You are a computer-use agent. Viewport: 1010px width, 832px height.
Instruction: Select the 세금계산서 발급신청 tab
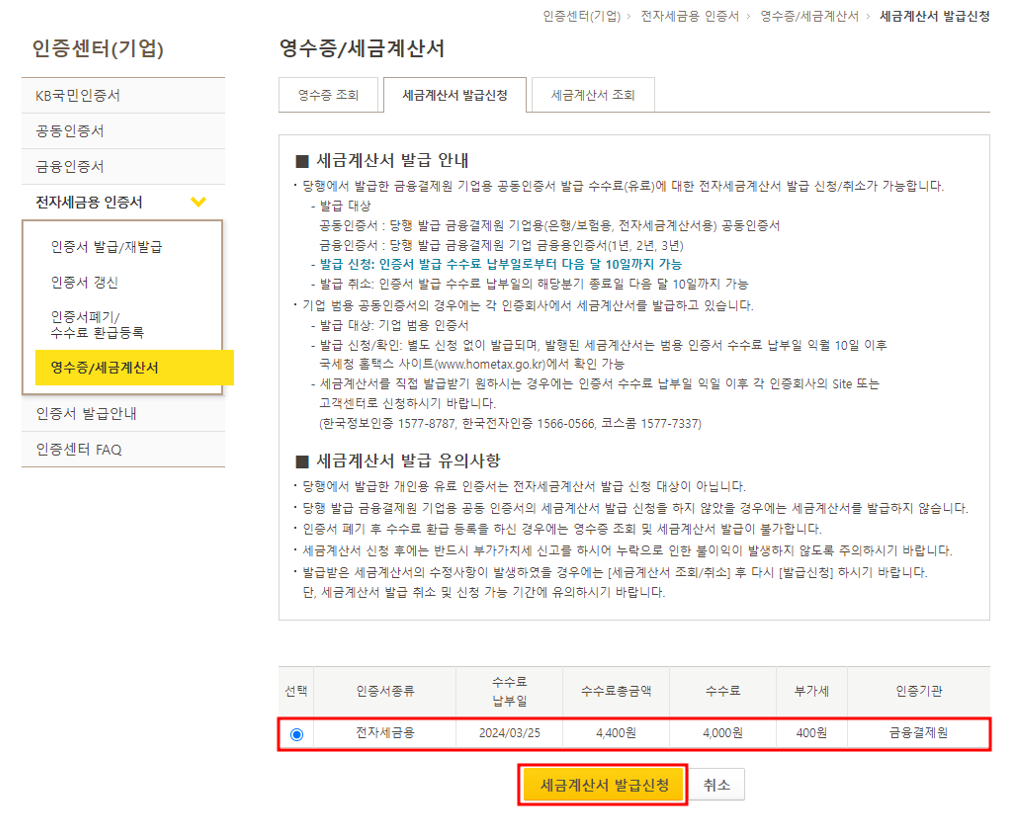click(453, 95)
